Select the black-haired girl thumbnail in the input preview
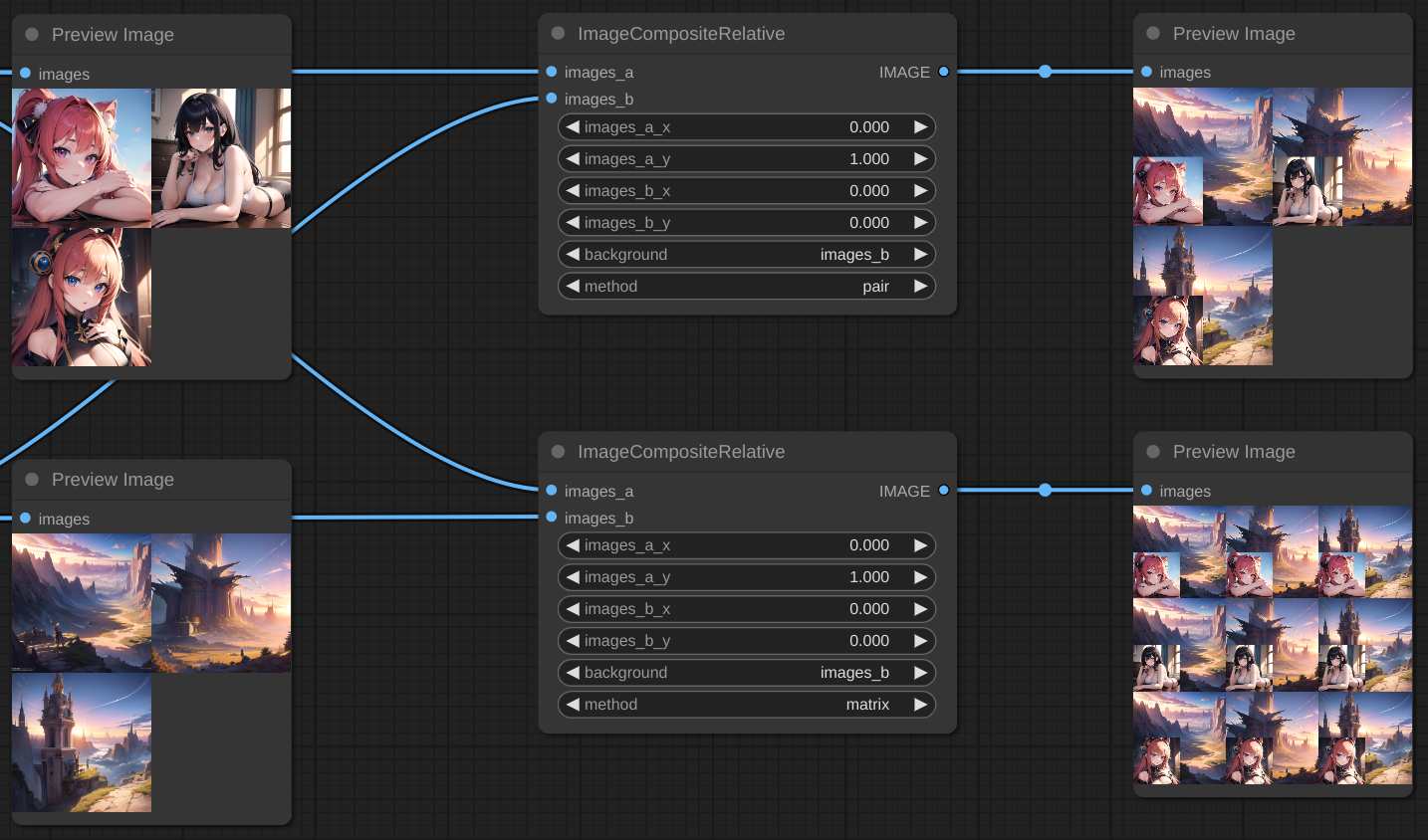 [221, 158]
